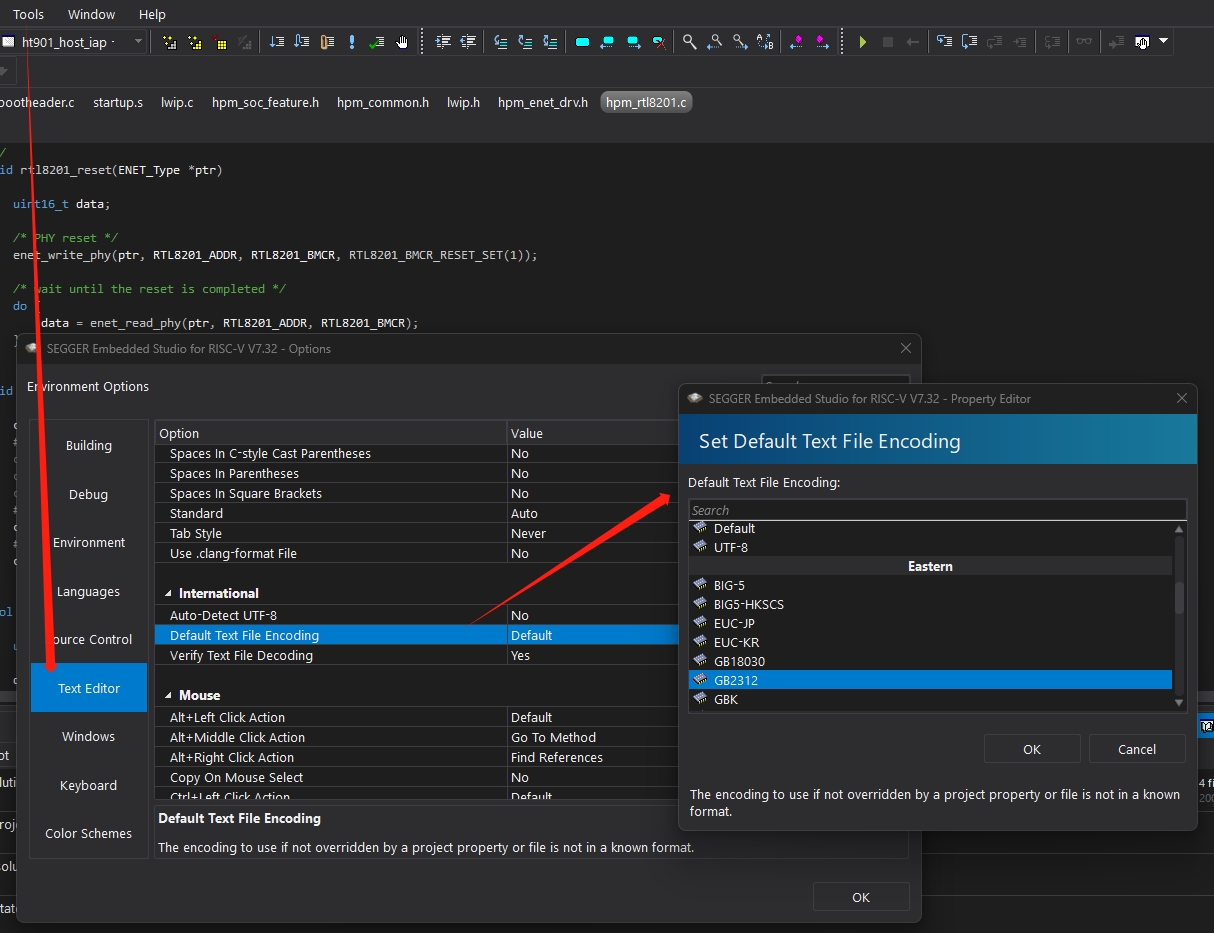Open the Environment options category
Screen dimensions: 1214x933
[89, 542]
